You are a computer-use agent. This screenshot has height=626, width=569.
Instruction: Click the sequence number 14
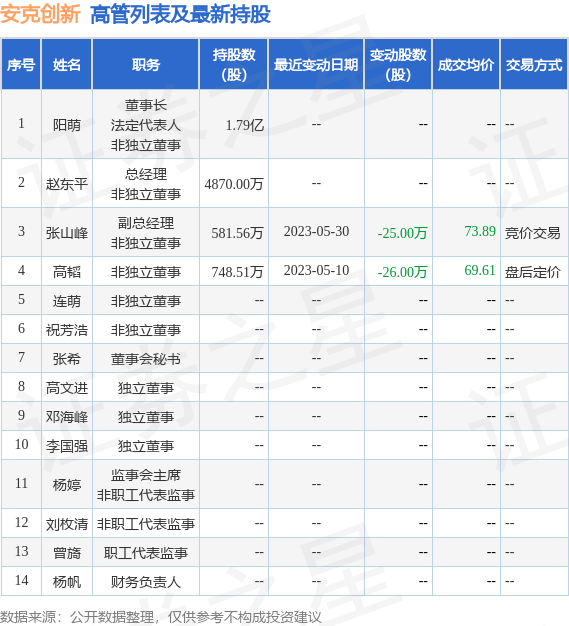[22, 580]
